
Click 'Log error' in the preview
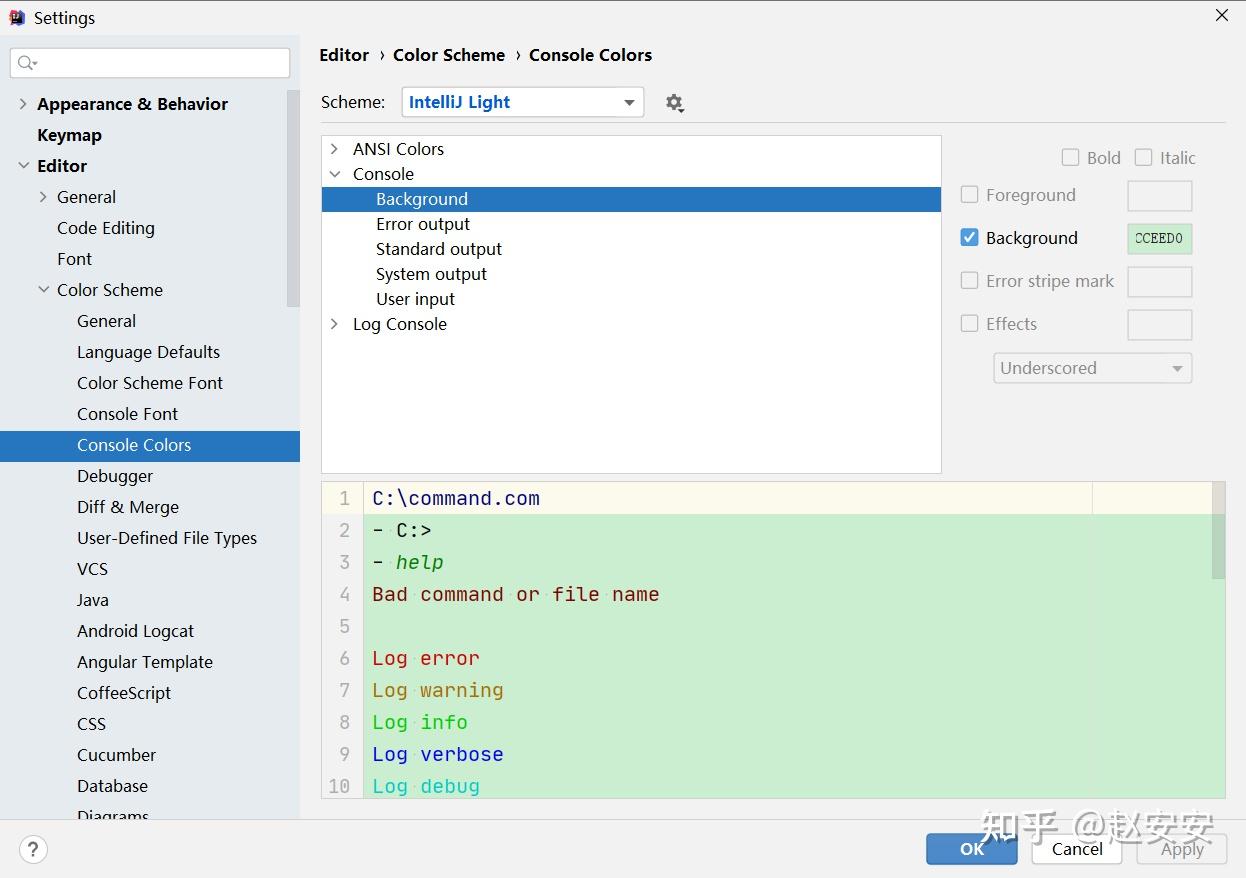point(426,658)
